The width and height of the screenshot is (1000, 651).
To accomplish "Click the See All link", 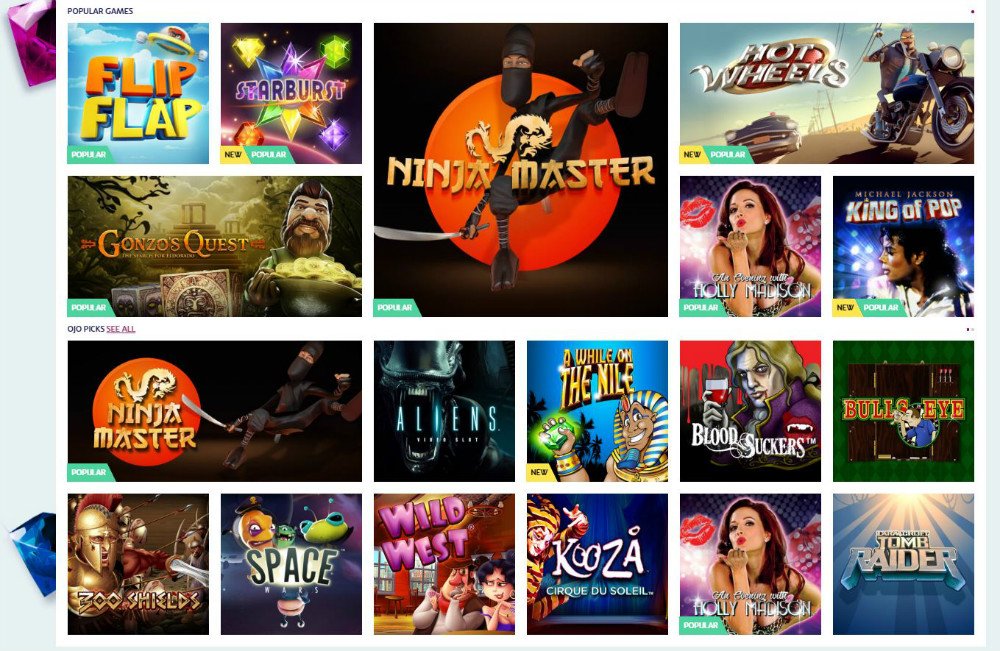I will [x=121, y=329].
